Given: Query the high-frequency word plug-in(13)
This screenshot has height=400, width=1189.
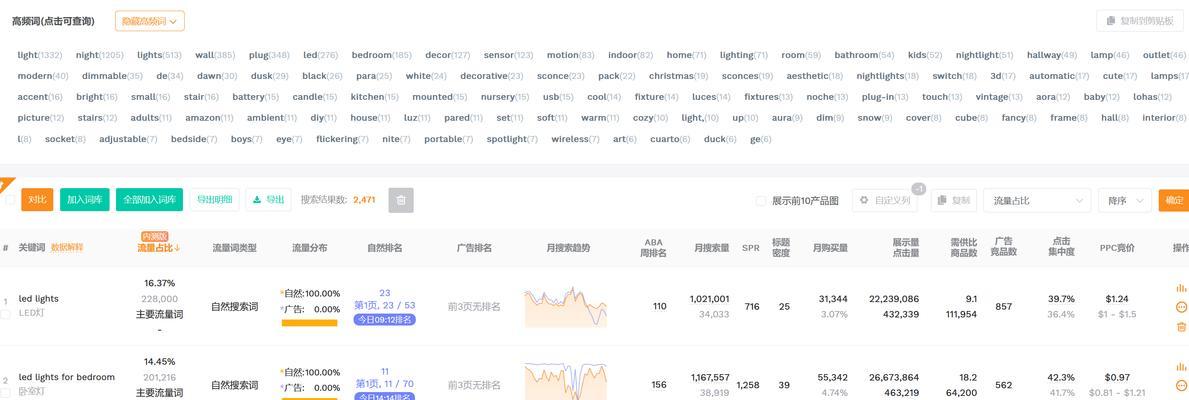Looking at the screenshot, I should pyautogui.click(x=884, y=98).
